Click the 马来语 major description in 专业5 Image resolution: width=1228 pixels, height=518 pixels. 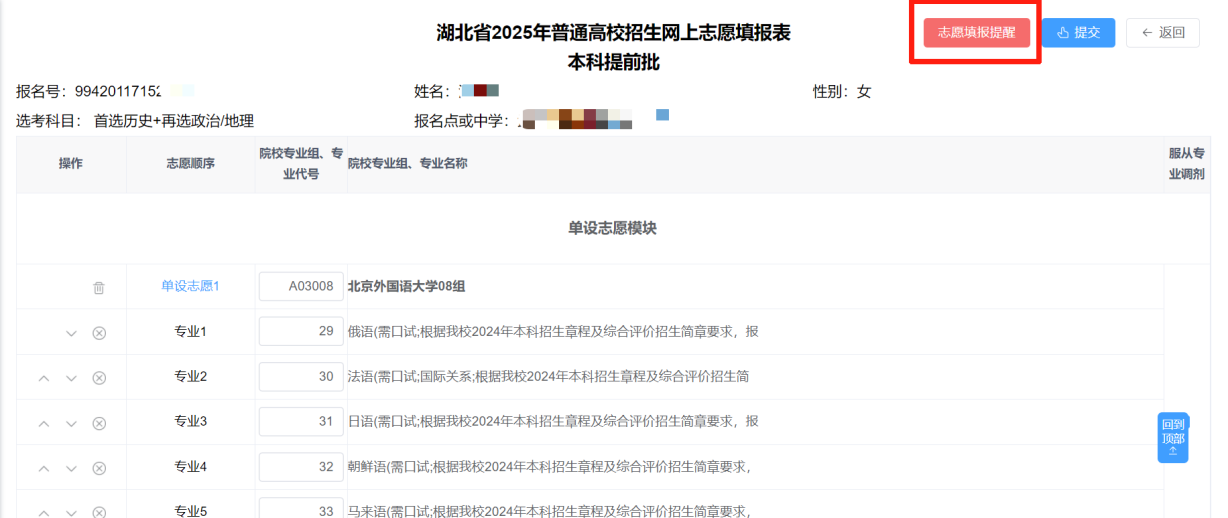coord(549,511)
